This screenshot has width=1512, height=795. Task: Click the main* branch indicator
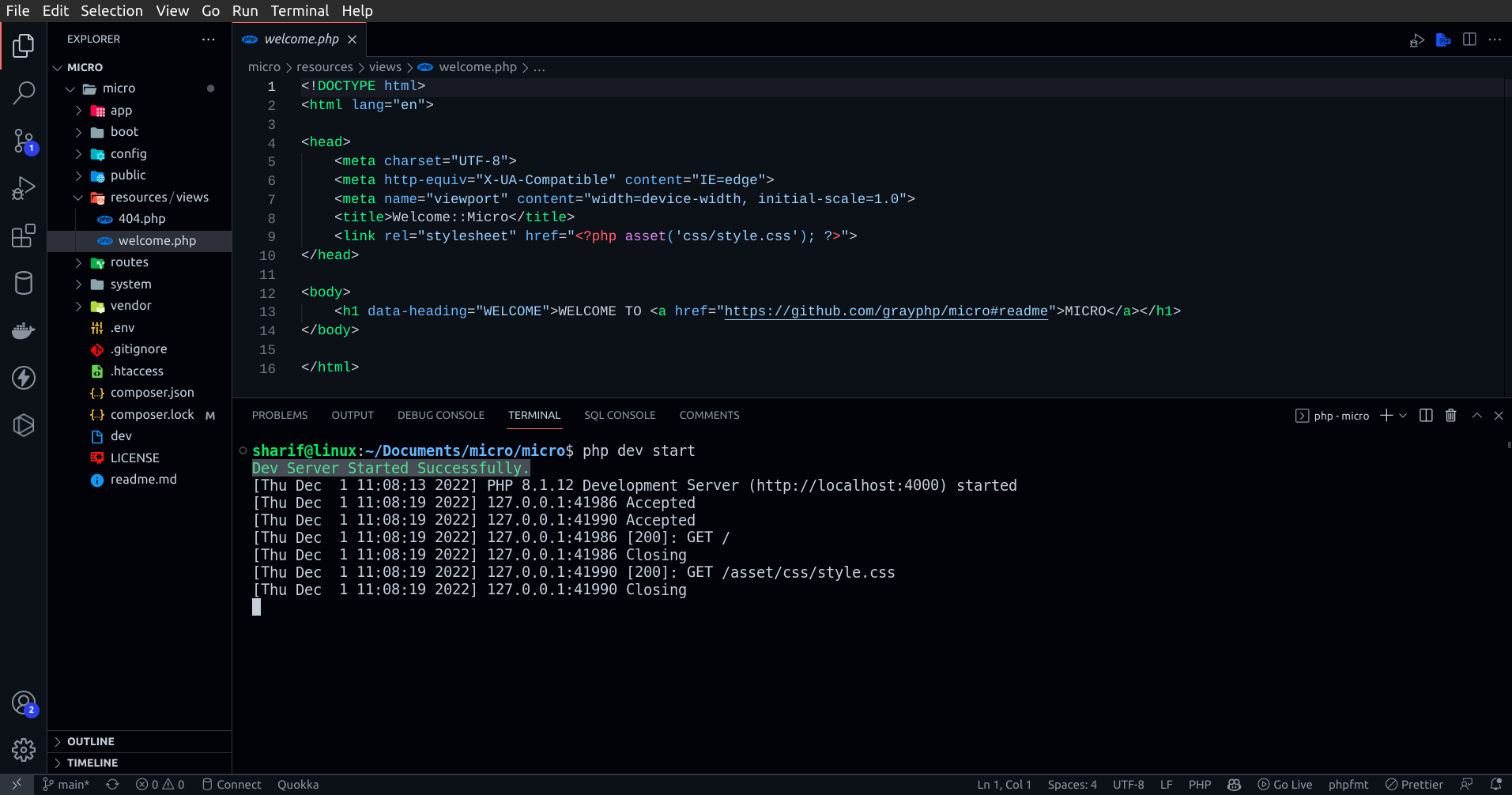(66, 785)
